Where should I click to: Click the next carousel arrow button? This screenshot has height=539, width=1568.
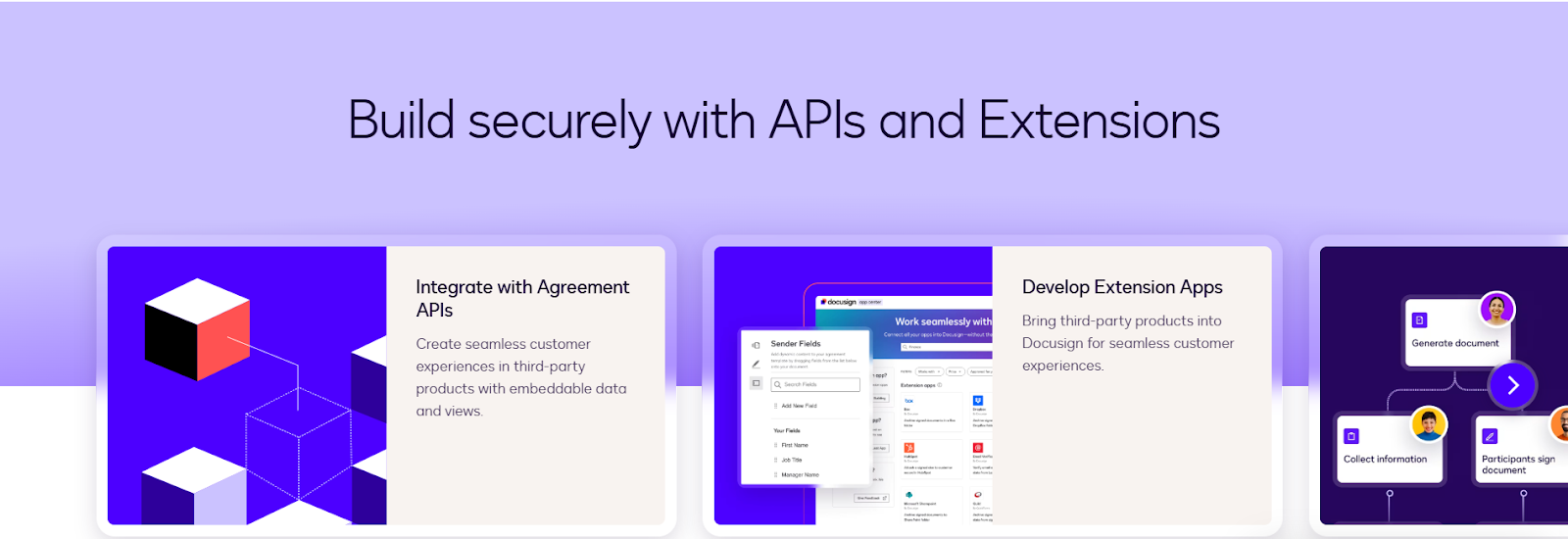click(x=1512, y=385)
